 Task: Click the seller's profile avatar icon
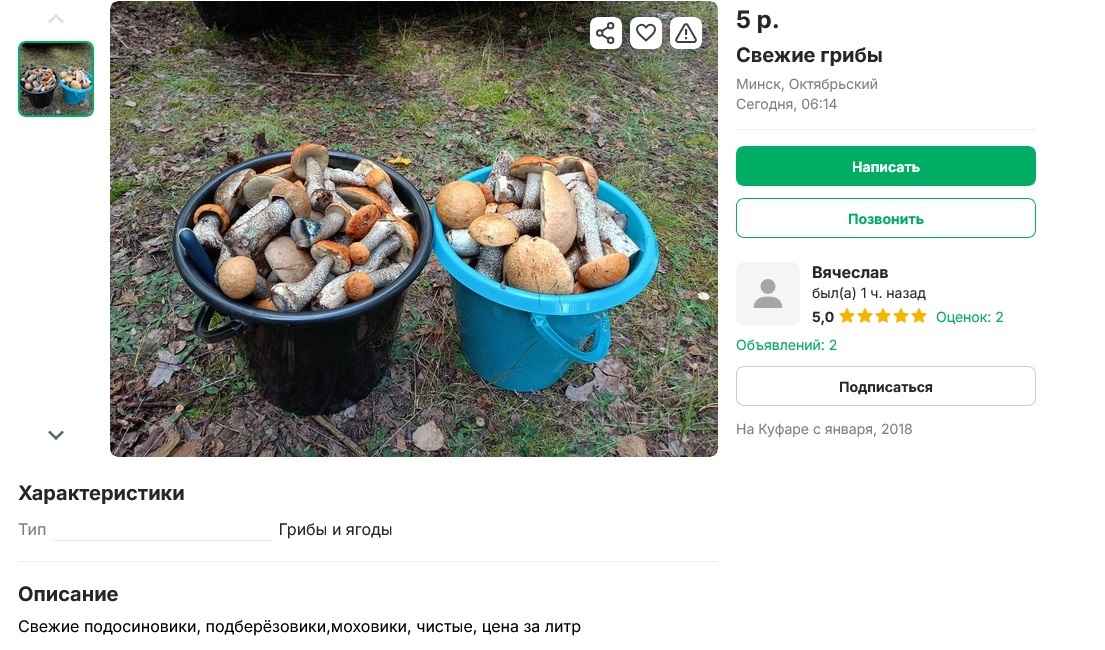click(767, 293)
